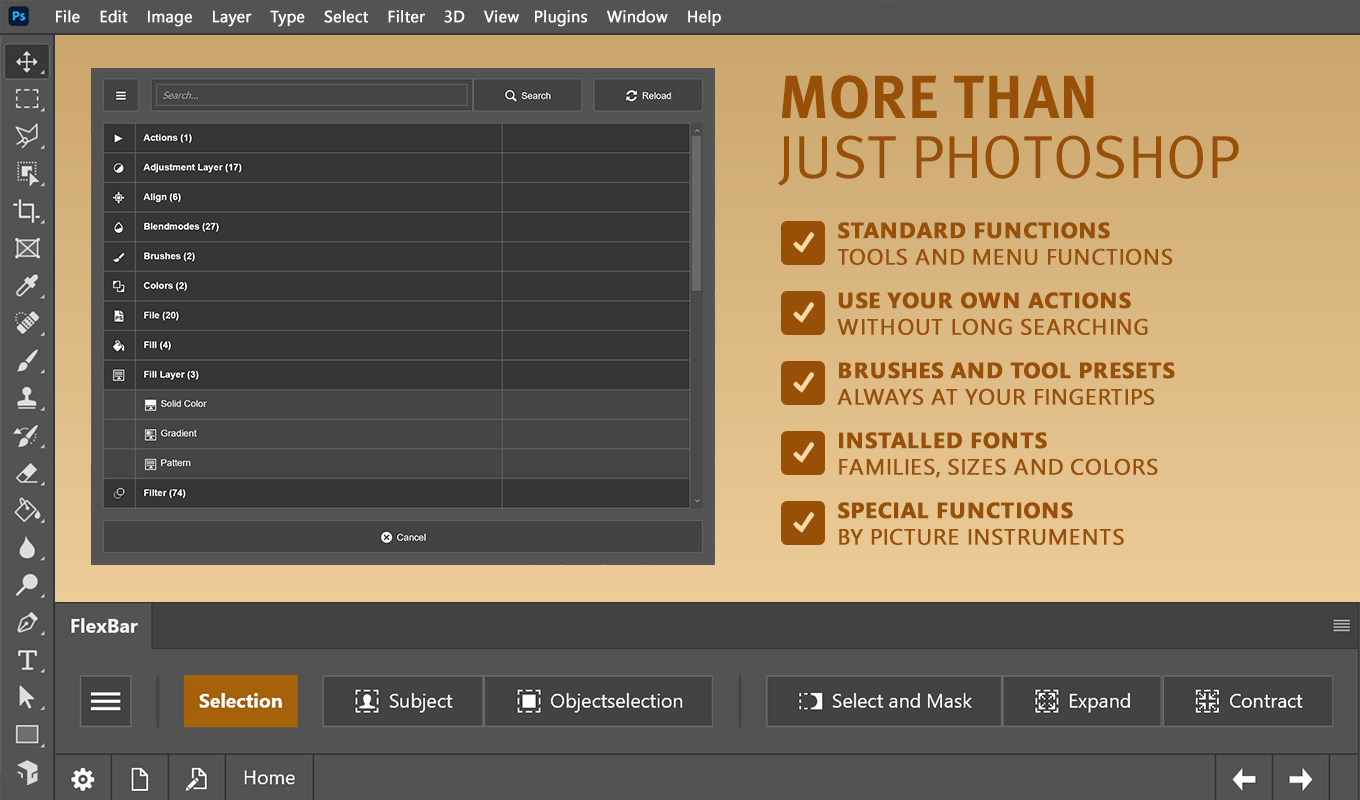The height and width of the screenshot is (800, 1360).
Task: Toggle Standard Functions checkmark
Action: (802, 243)
